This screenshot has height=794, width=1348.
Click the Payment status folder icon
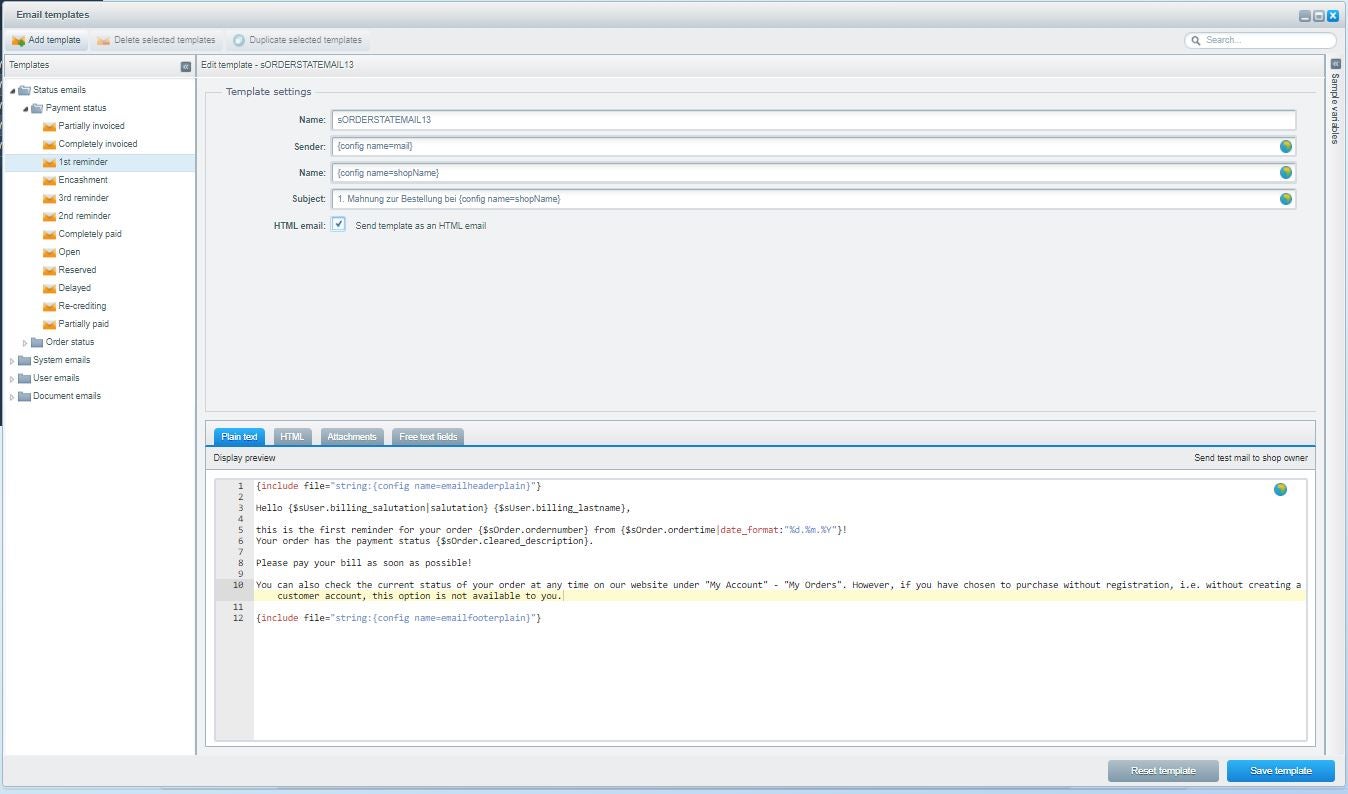pyautogui.click(x=37, y=108)
